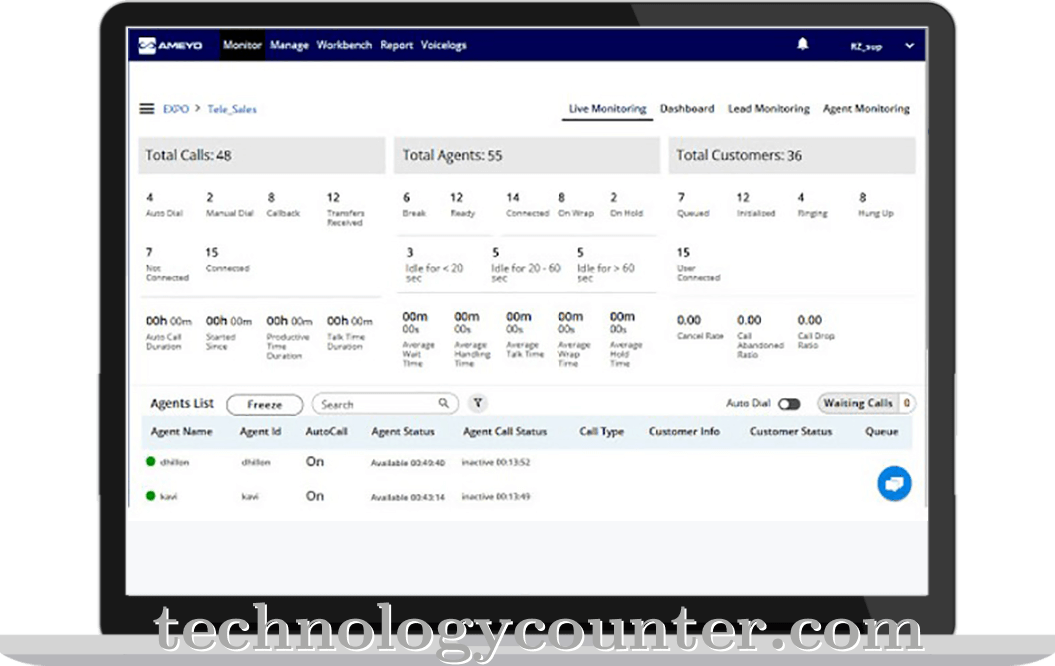Click kavi's AutoCall On value
The width and height of the screenshot is (1055, 666).
pos(315,496)
